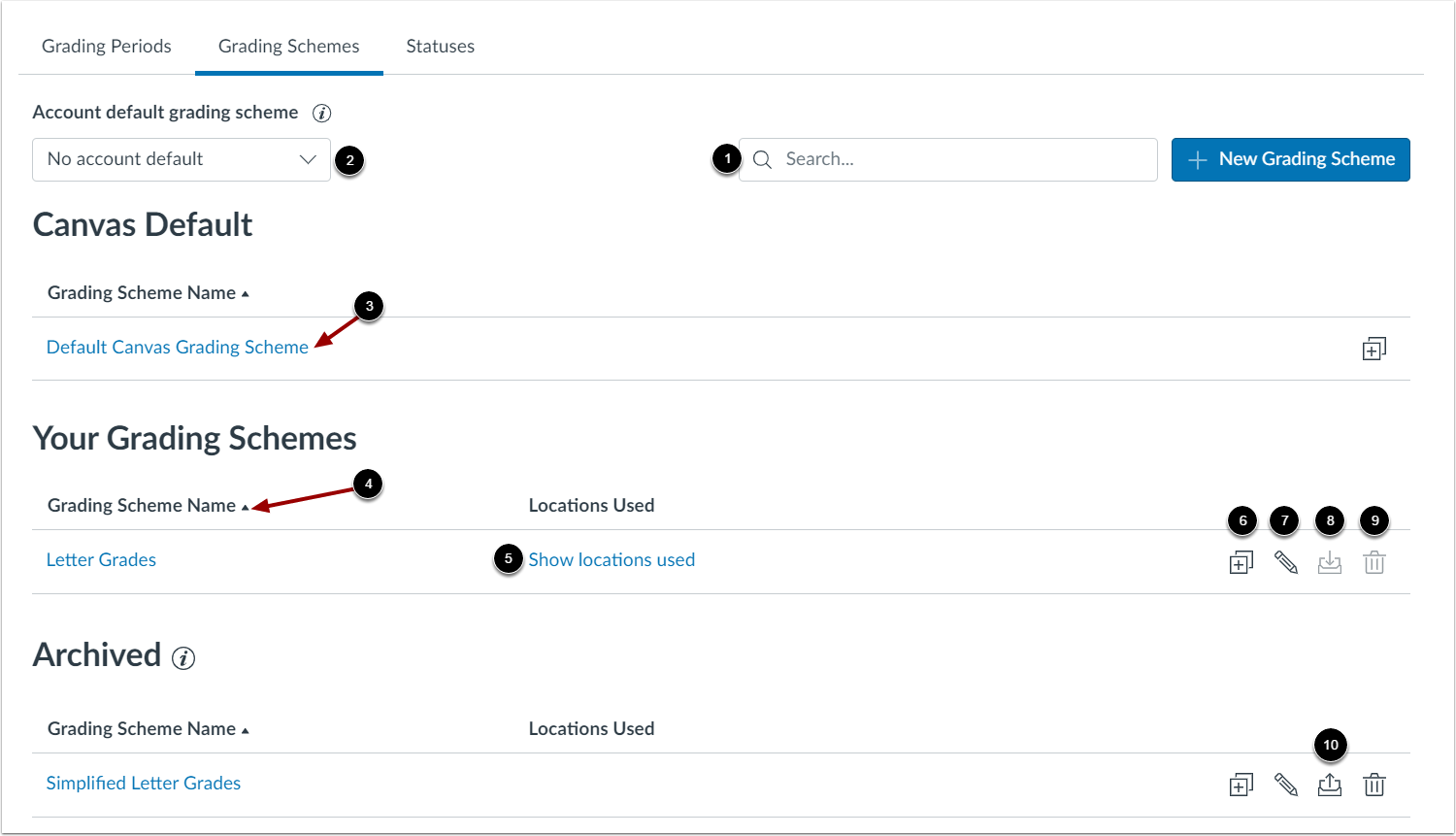
Task: Sort Canvas Default by Grading Scheme Name
Action: click(x=149, y=293)
